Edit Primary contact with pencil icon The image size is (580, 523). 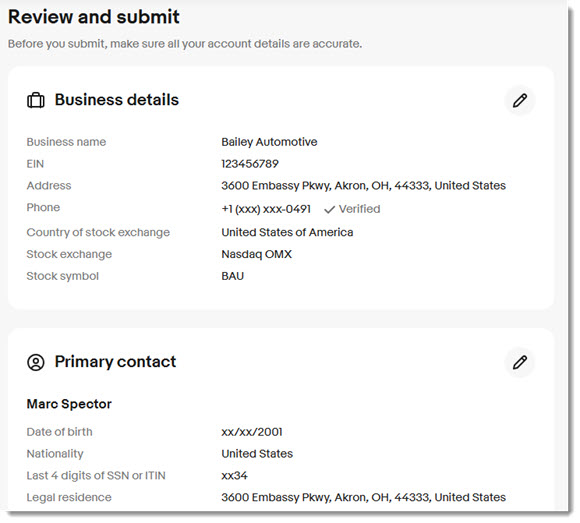click(x=520, y=362)
